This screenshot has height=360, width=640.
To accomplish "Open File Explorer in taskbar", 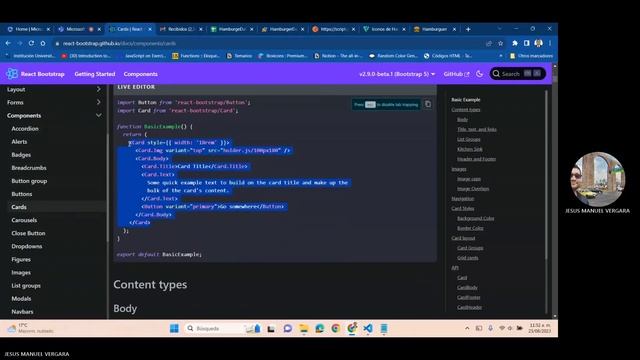I will point(303,328).
